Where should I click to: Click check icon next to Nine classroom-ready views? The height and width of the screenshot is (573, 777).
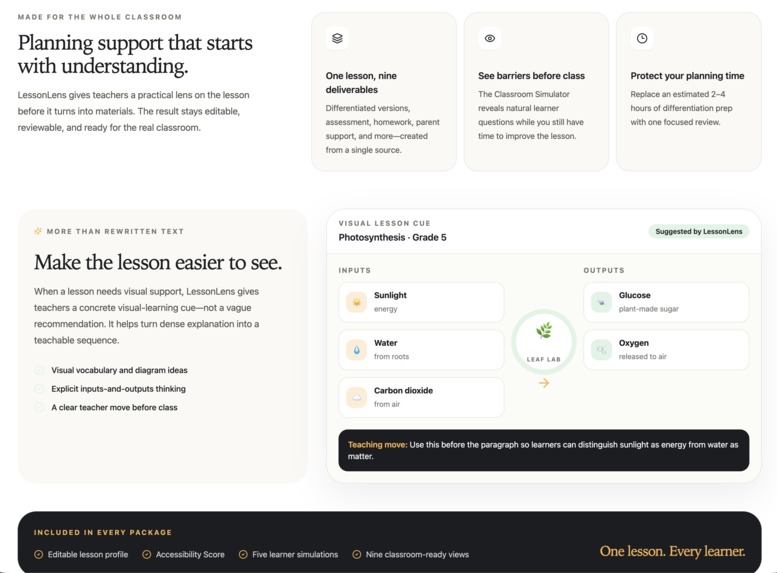tap(356, 555)
